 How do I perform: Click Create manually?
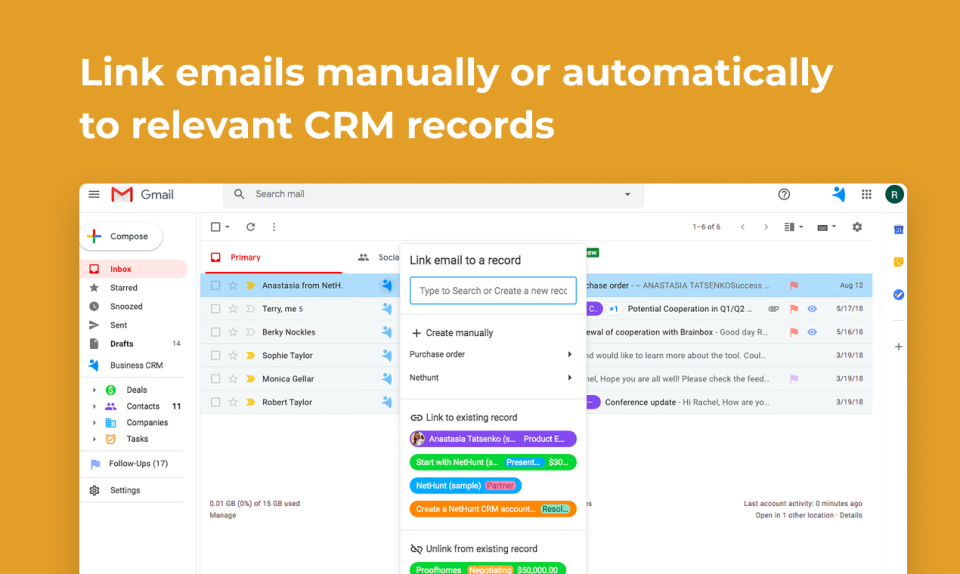[x=452, y=333]
